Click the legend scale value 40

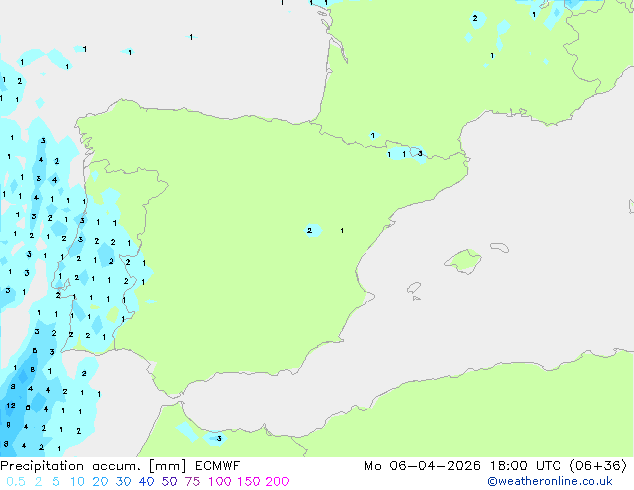click(146, 482)
